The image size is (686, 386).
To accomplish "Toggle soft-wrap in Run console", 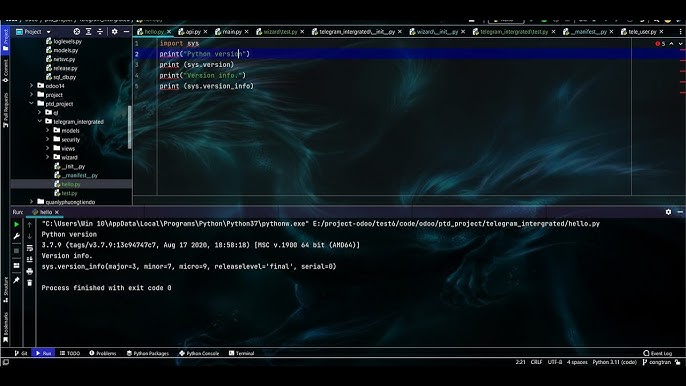I will pos(29,248).
